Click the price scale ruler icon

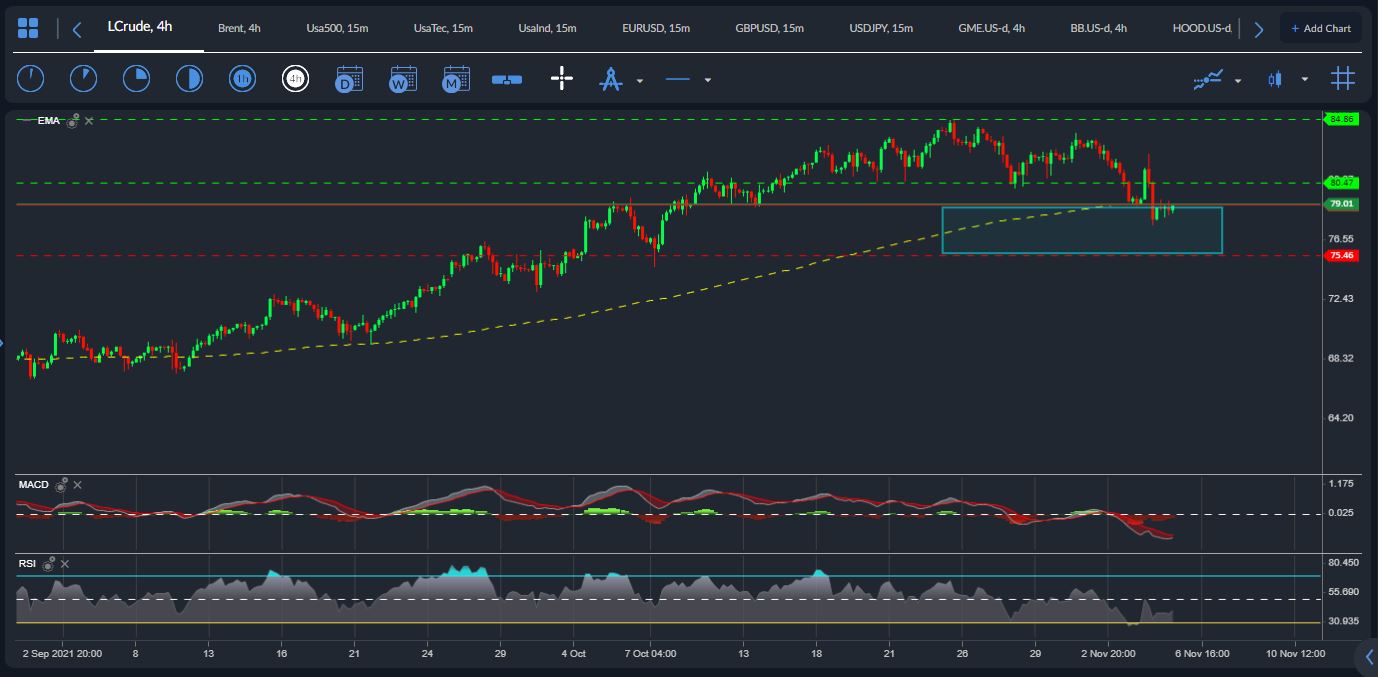[x=507, y=79]
